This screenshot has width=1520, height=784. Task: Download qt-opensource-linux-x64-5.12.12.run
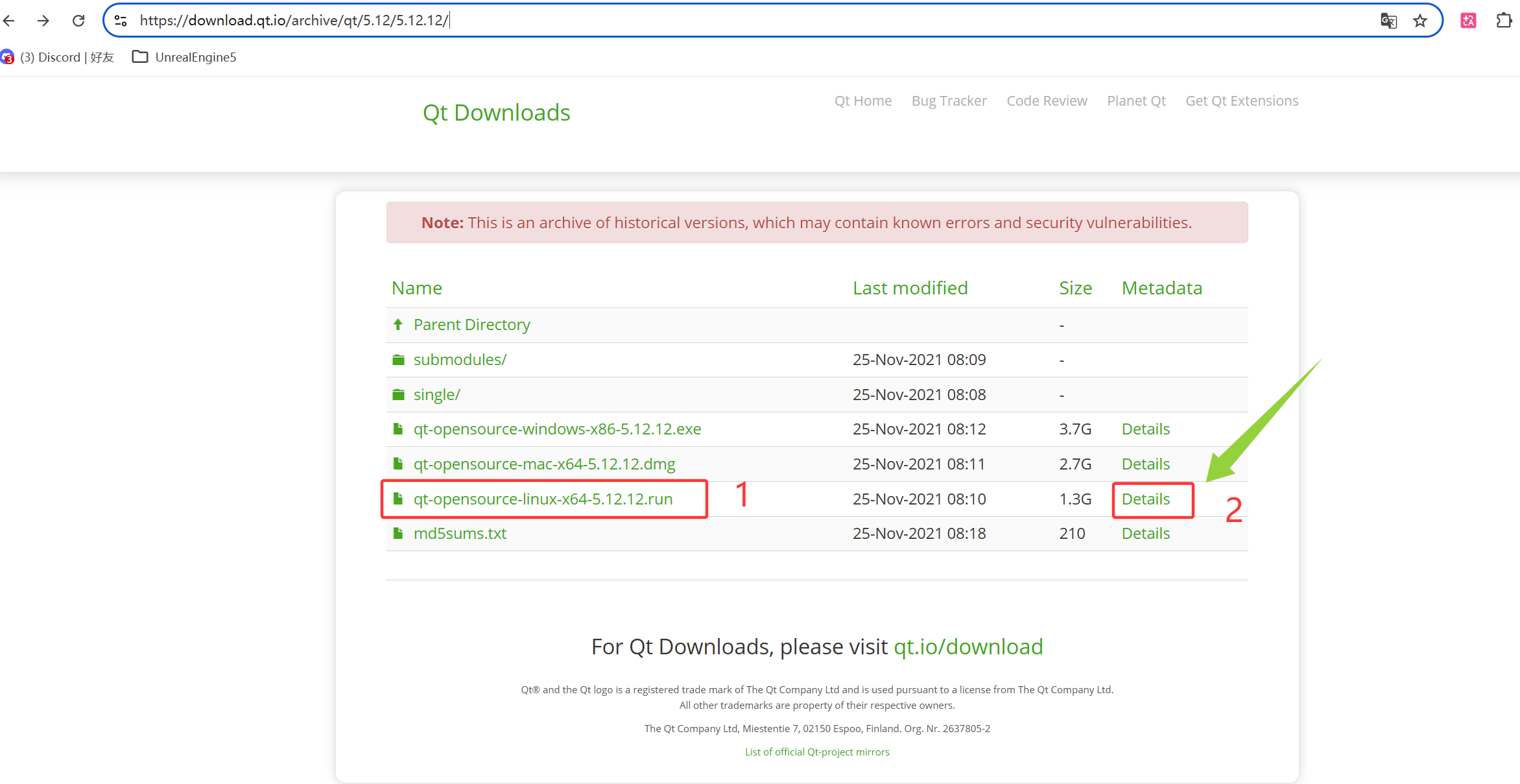click(543, 499)
